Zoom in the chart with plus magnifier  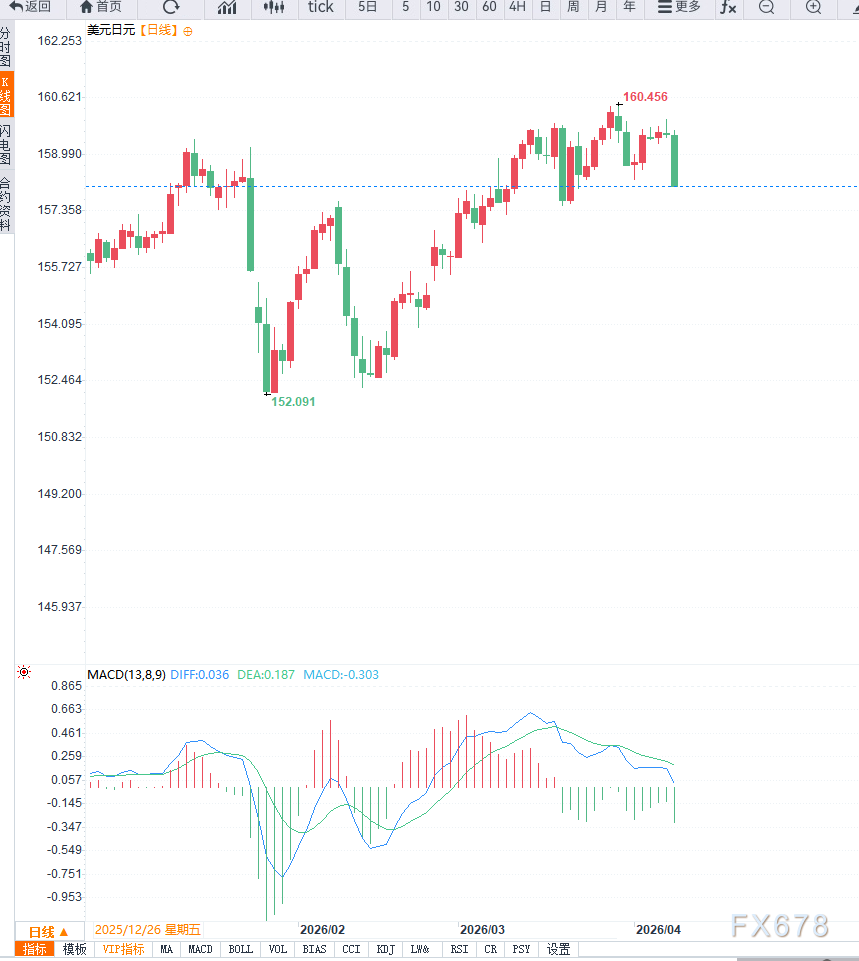pyautogui.click(x=814, y=7)
